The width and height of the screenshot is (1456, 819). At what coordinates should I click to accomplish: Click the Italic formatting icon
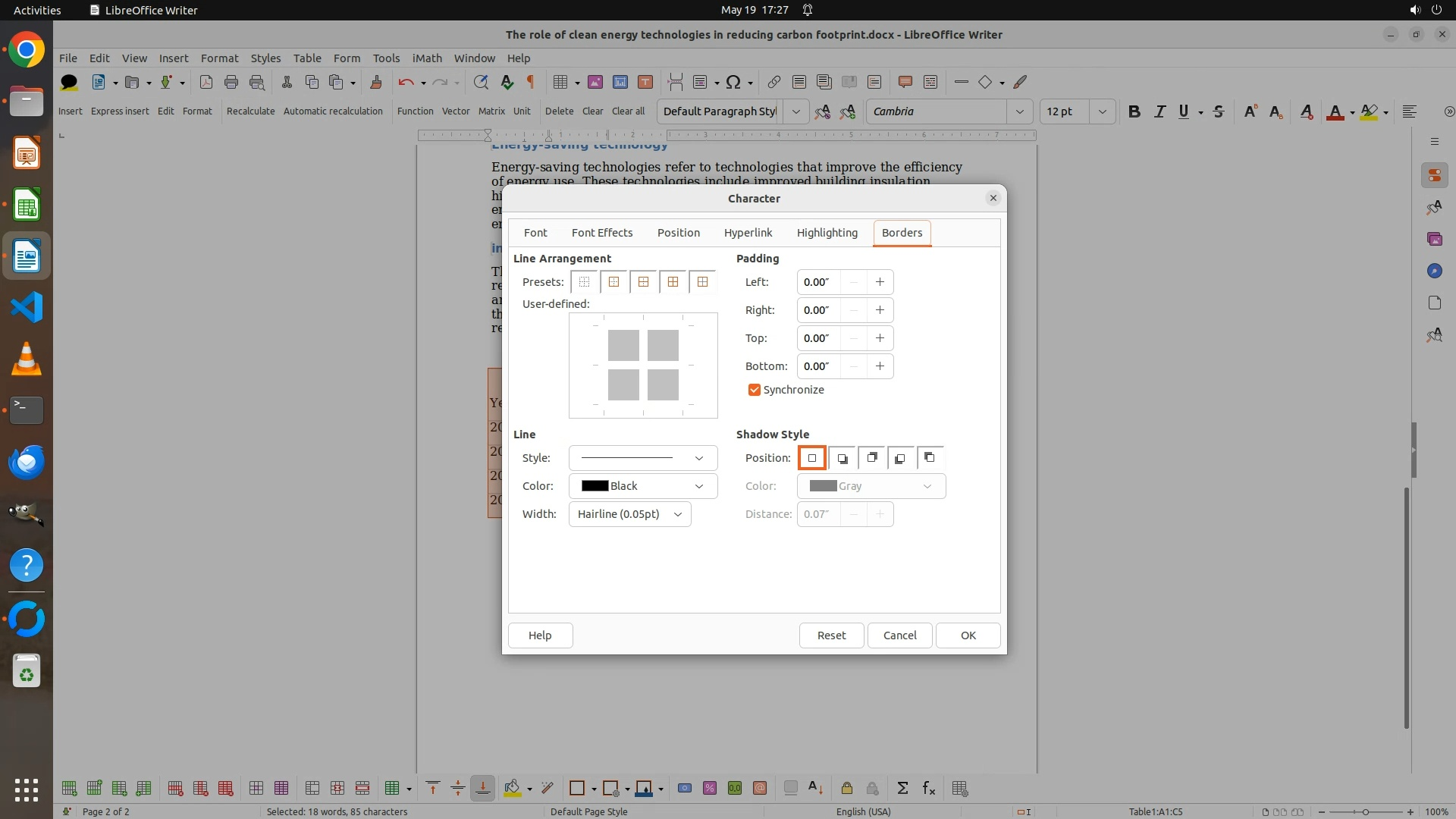pos(1159,111)
